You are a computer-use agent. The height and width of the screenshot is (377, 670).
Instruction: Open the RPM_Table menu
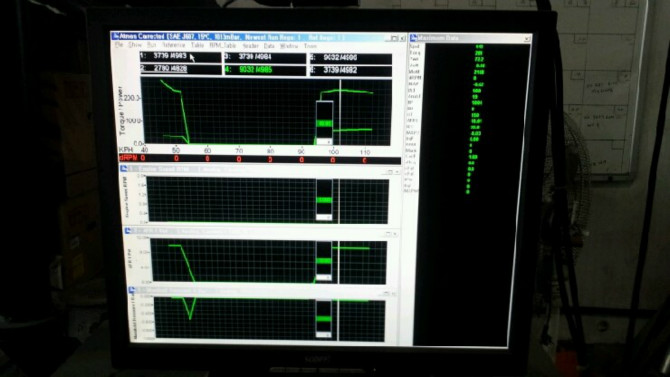223,45
